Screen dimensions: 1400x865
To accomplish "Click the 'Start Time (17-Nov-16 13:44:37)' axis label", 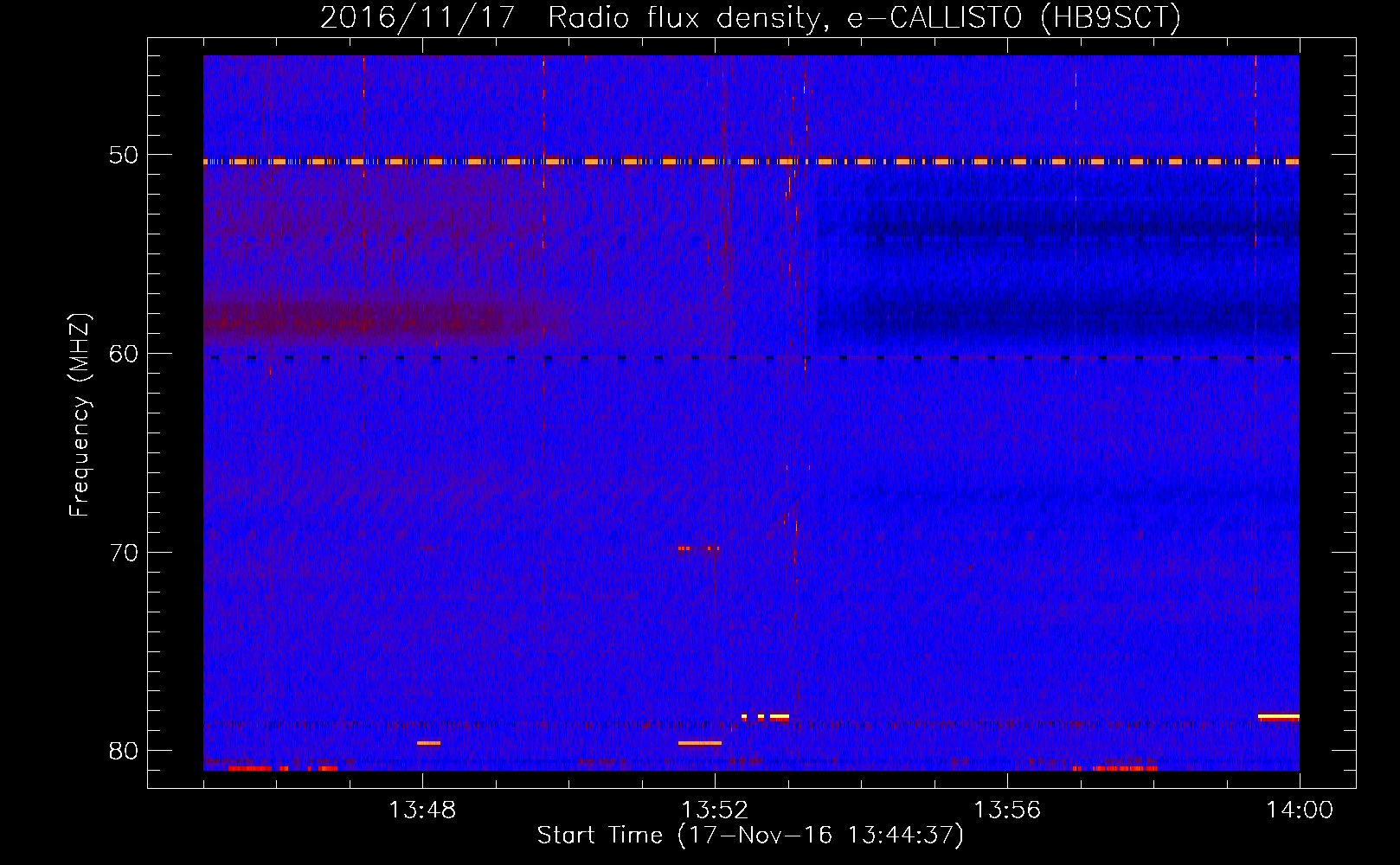I will click(750, 836).
